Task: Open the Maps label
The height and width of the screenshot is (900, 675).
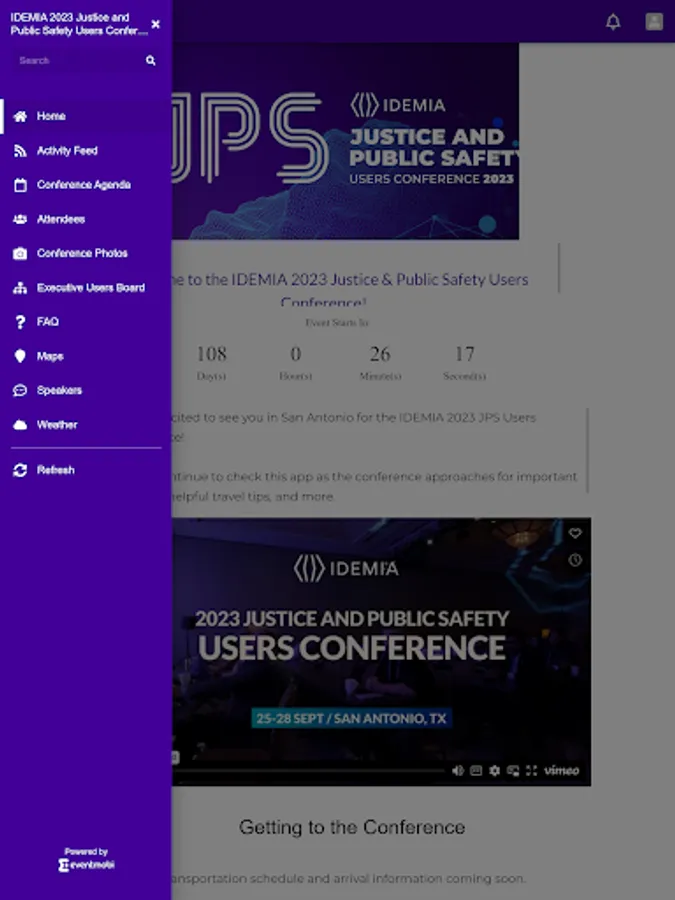Action: point(50,356)
